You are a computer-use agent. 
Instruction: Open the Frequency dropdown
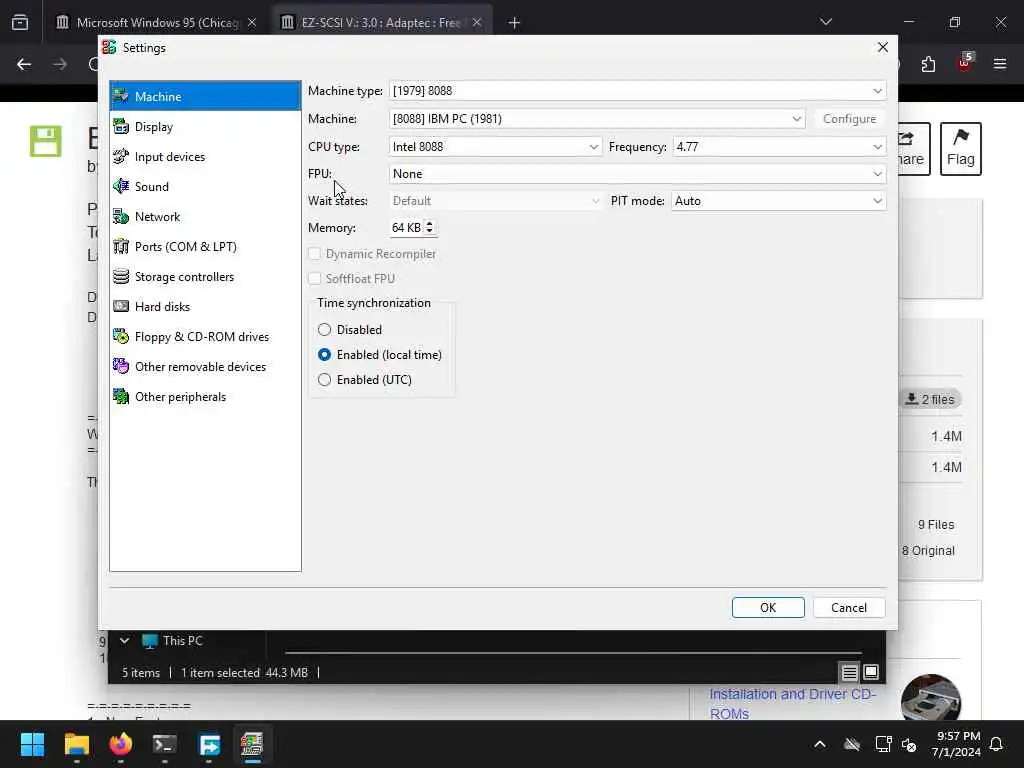point(779,147)
